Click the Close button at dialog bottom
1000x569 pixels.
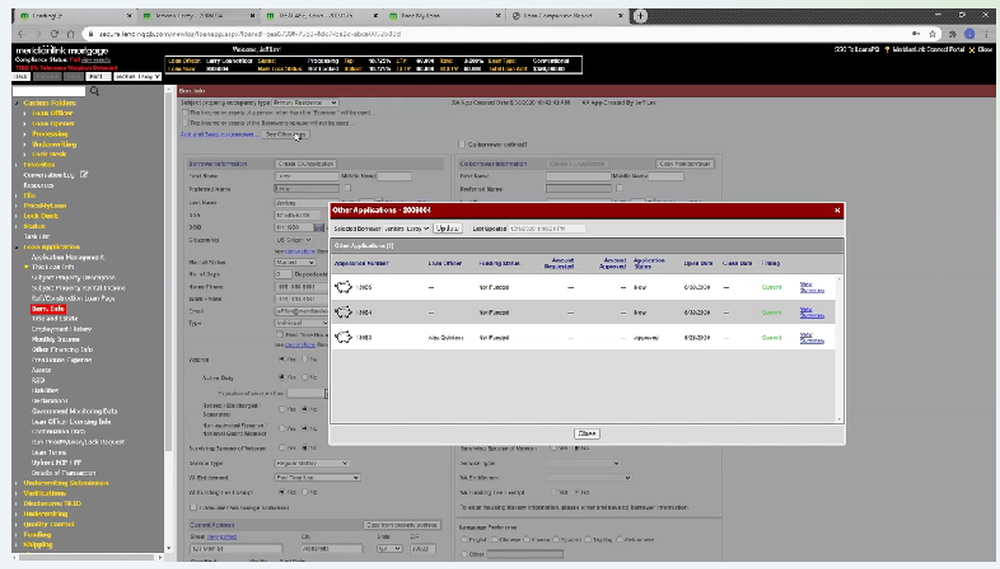click(x=586, y=433)
